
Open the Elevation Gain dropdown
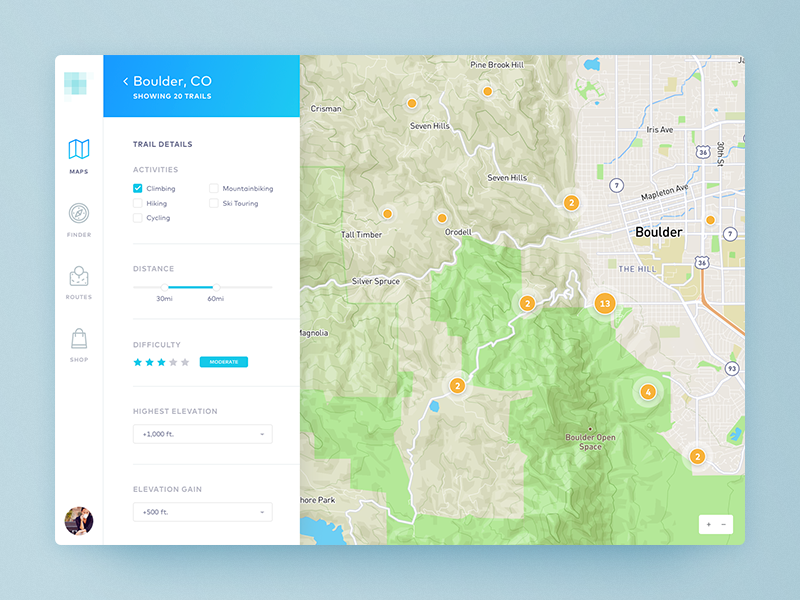202,512
